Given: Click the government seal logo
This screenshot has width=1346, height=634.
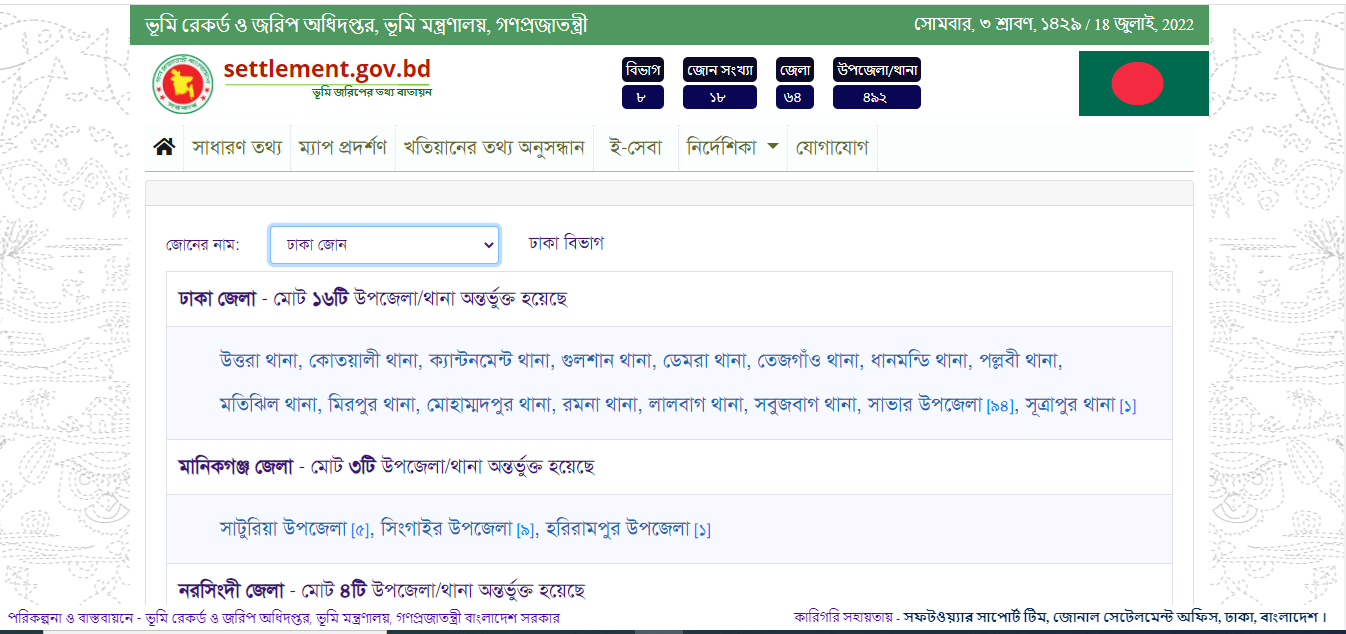Looking at the screenshot, I should 182,84.
